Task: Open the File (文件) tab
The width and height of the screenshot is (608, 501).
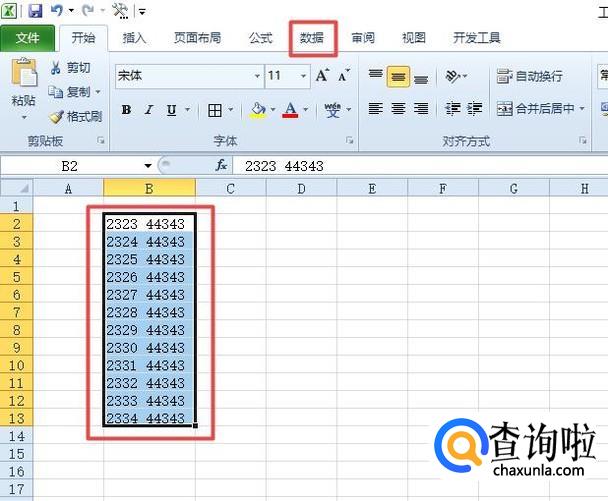Action: 28,38
